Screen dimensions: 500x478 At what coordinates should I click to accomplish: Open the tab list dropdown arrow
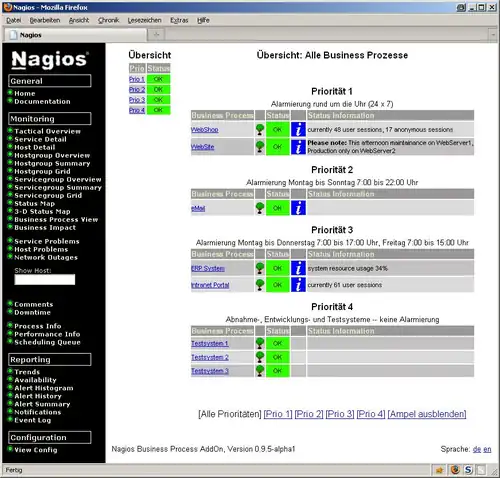click(493, 34)
